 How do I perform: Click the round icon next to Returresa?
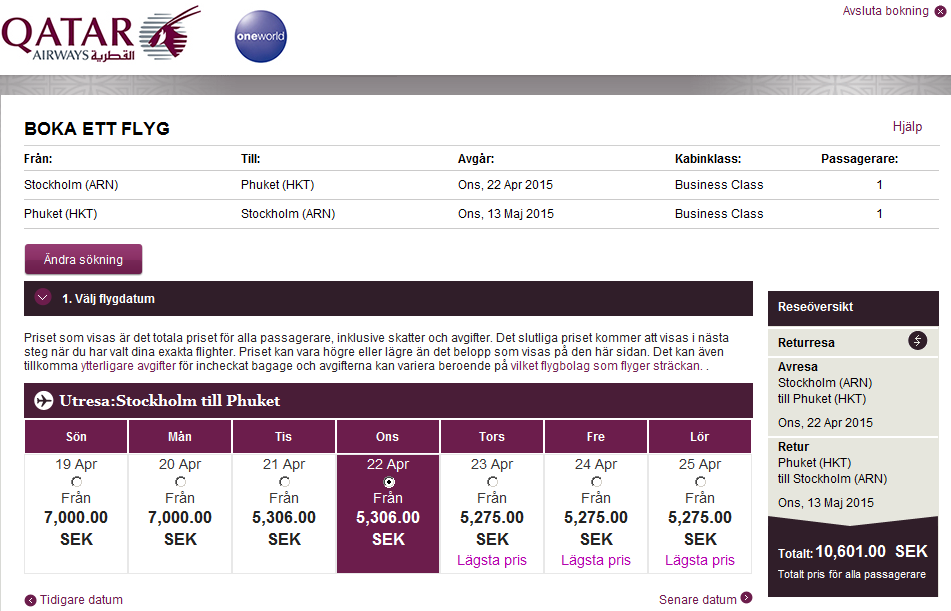click(x=918, y=341)
